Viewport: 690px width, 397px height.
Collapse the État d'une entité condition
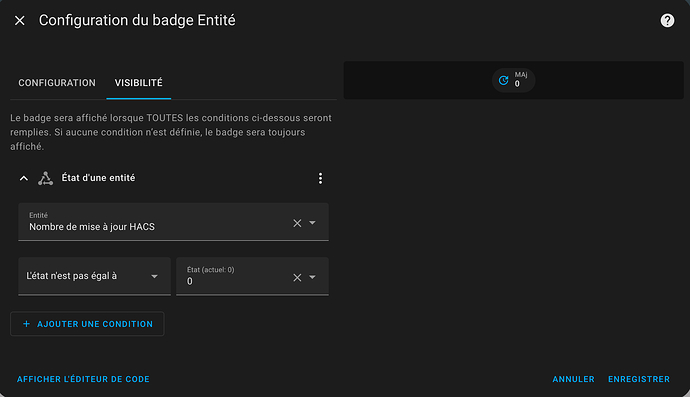click(x=24, y=178)
